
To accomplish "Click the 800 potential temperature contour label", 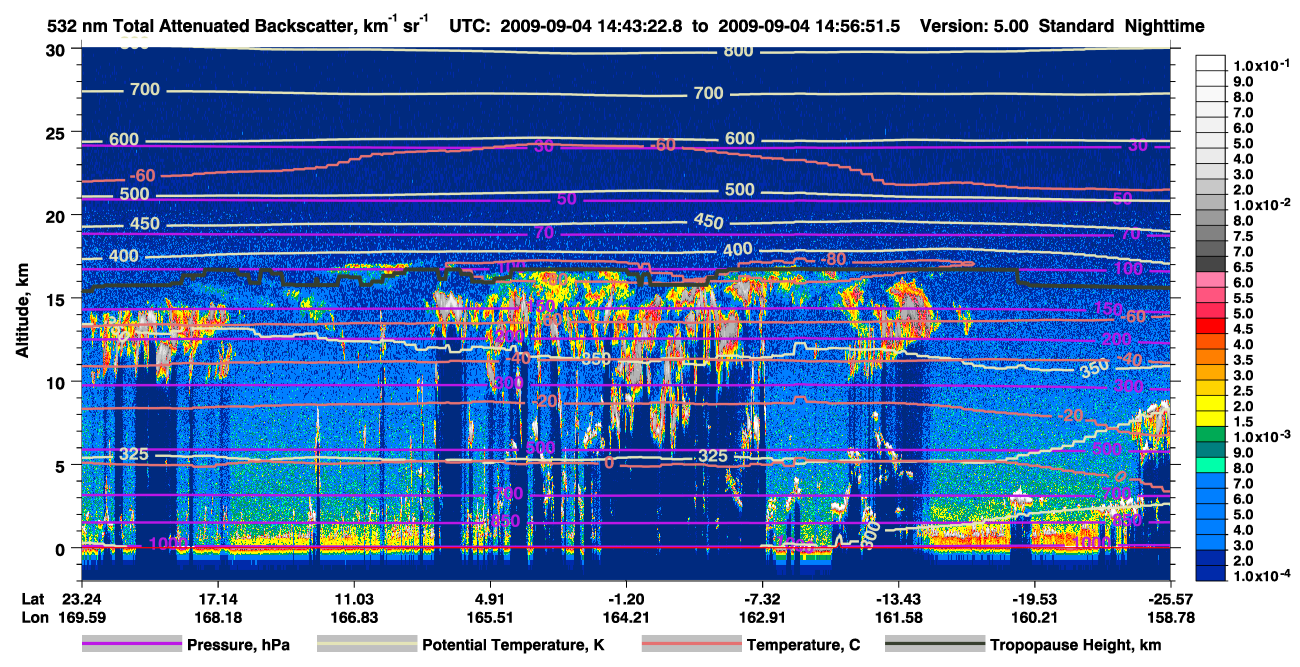I will pos(739,51).
